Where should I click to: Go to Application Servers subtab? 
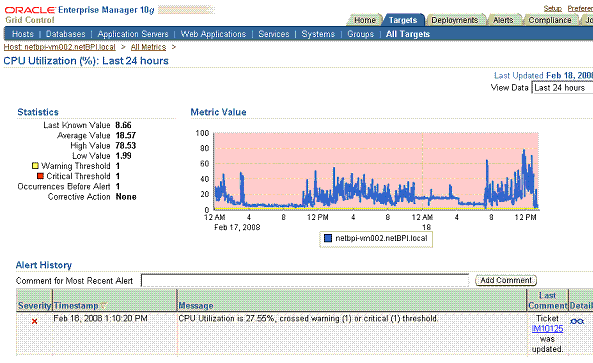133,34
